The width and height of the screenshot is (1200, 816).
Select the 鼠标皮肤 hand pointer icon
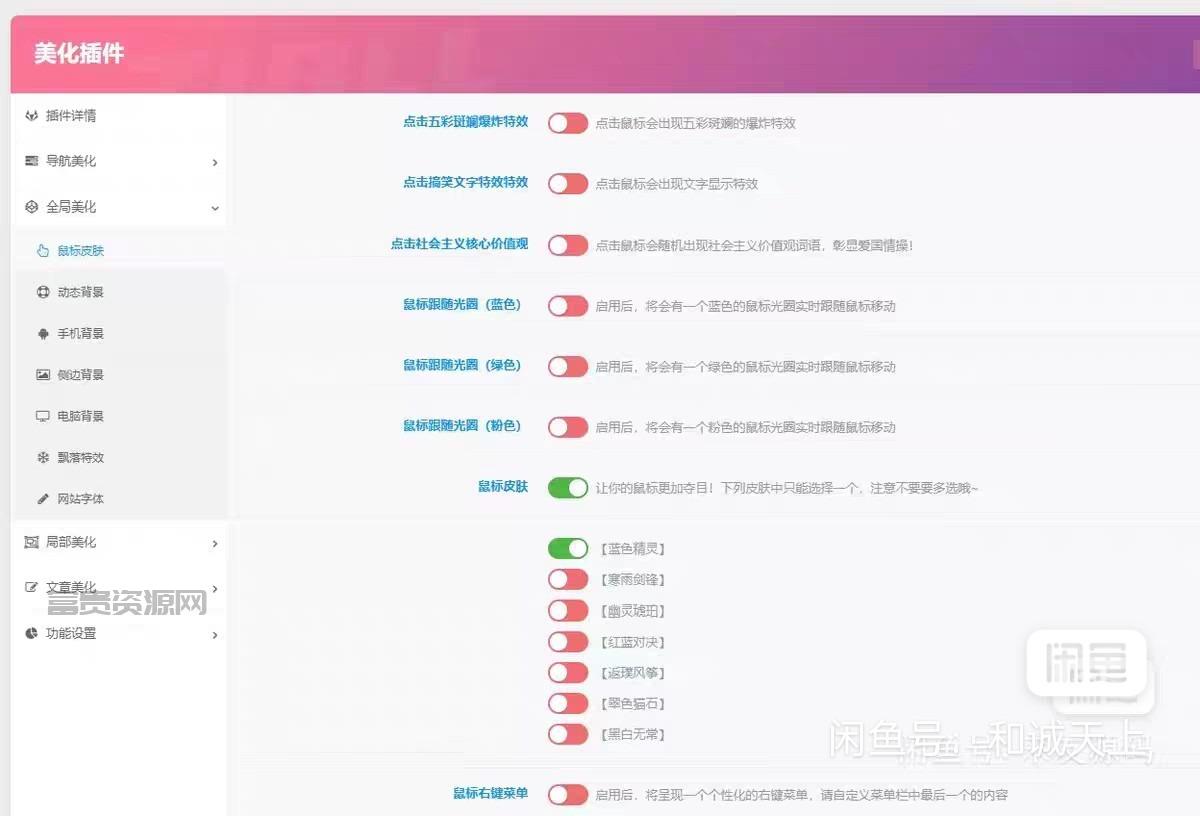coord(43,251)
